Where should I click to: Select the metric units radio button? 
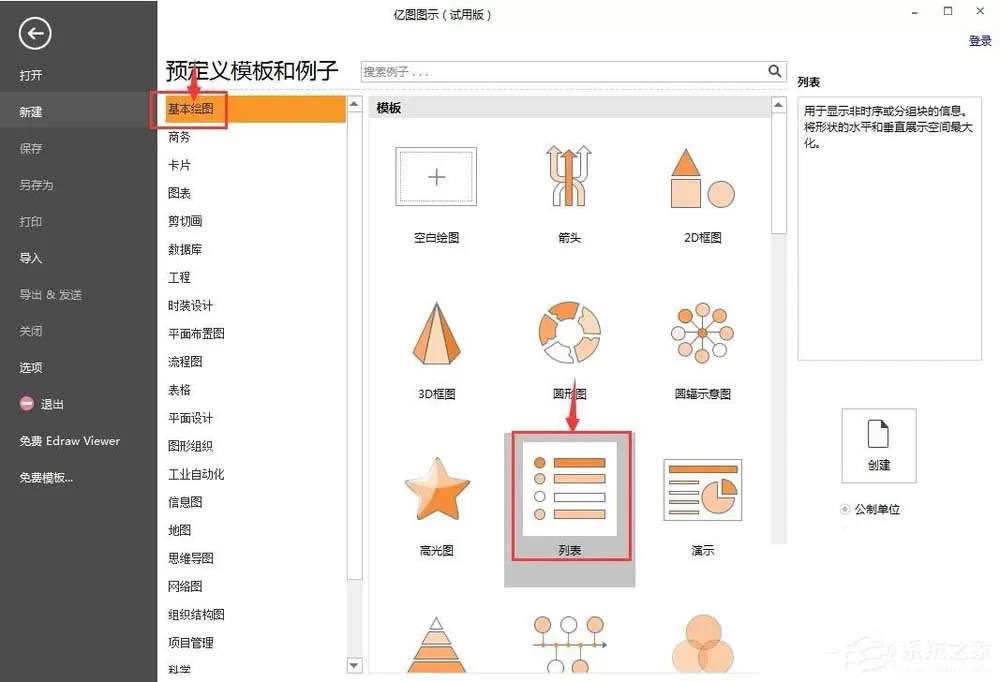(844, 509)
